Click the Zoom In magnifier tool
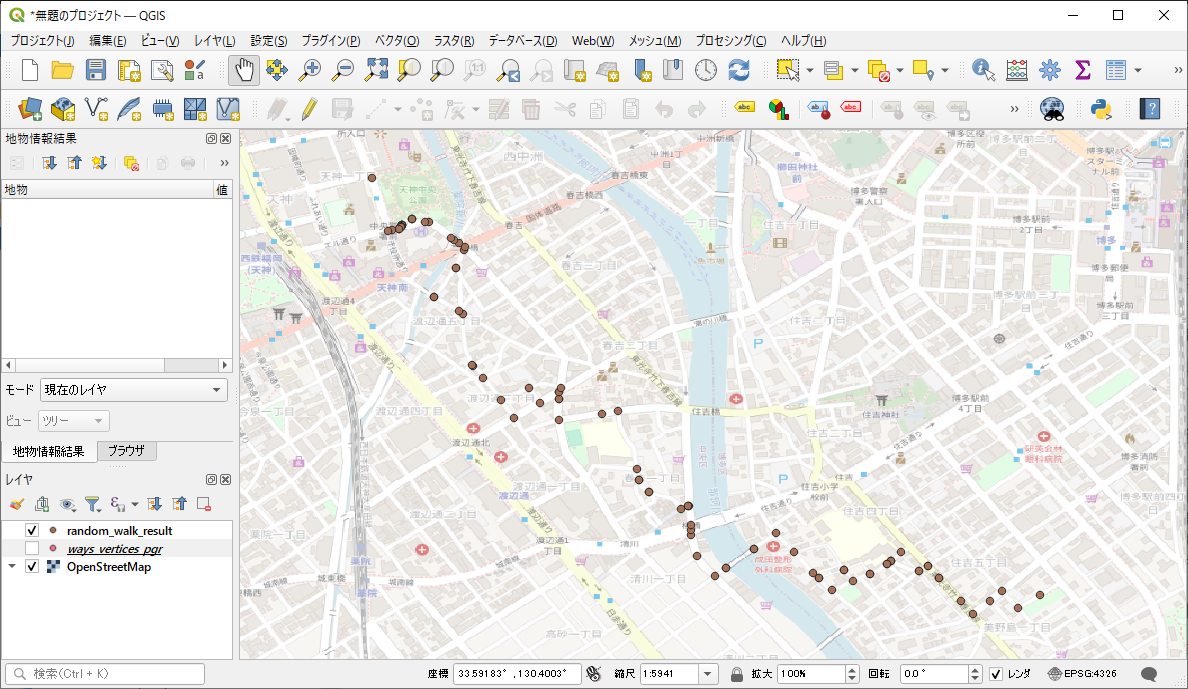 [311, 70]
